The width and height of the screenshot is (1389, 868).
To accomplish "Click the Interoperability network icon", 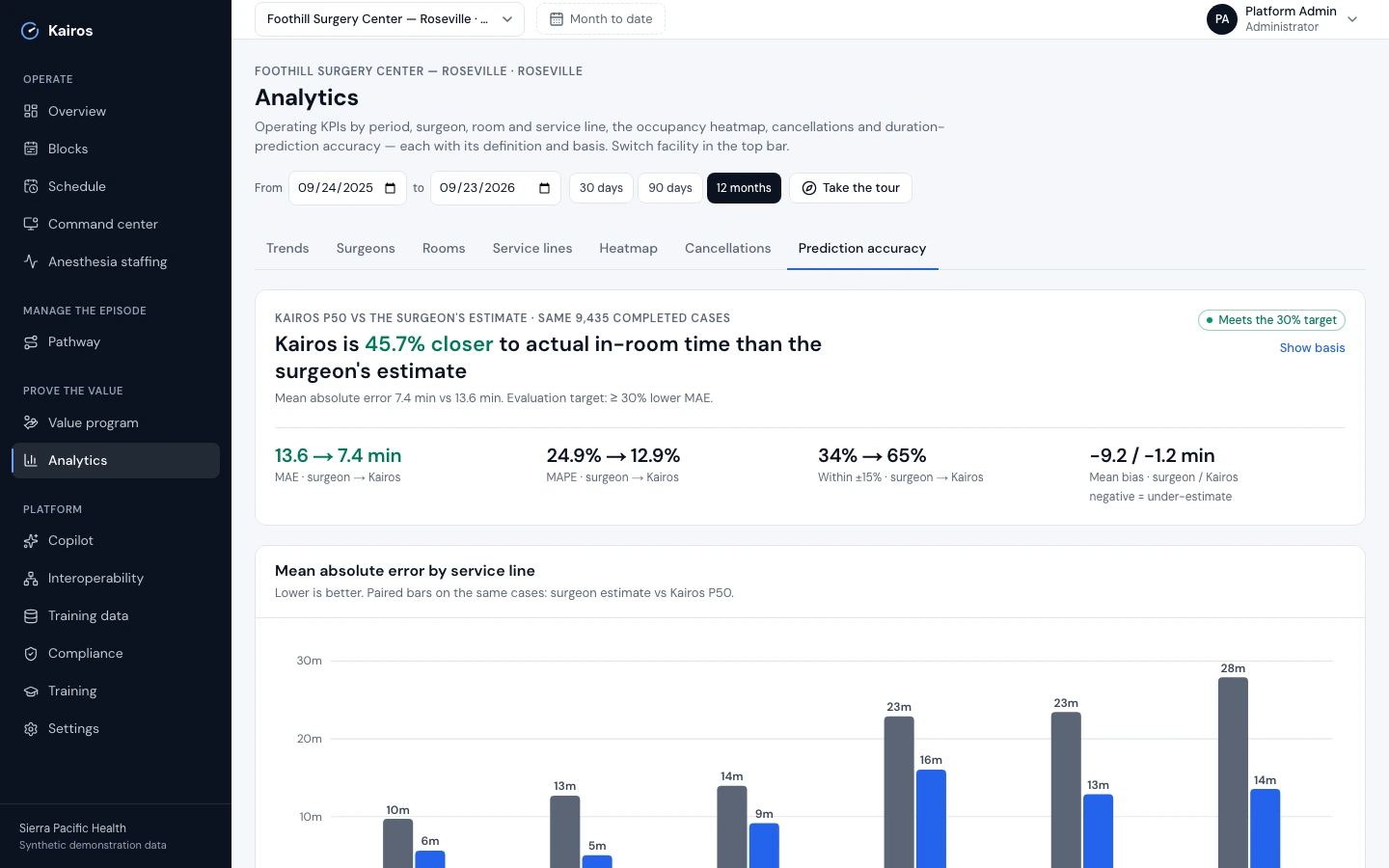I will pyautogui.click(x=31, y=578).
